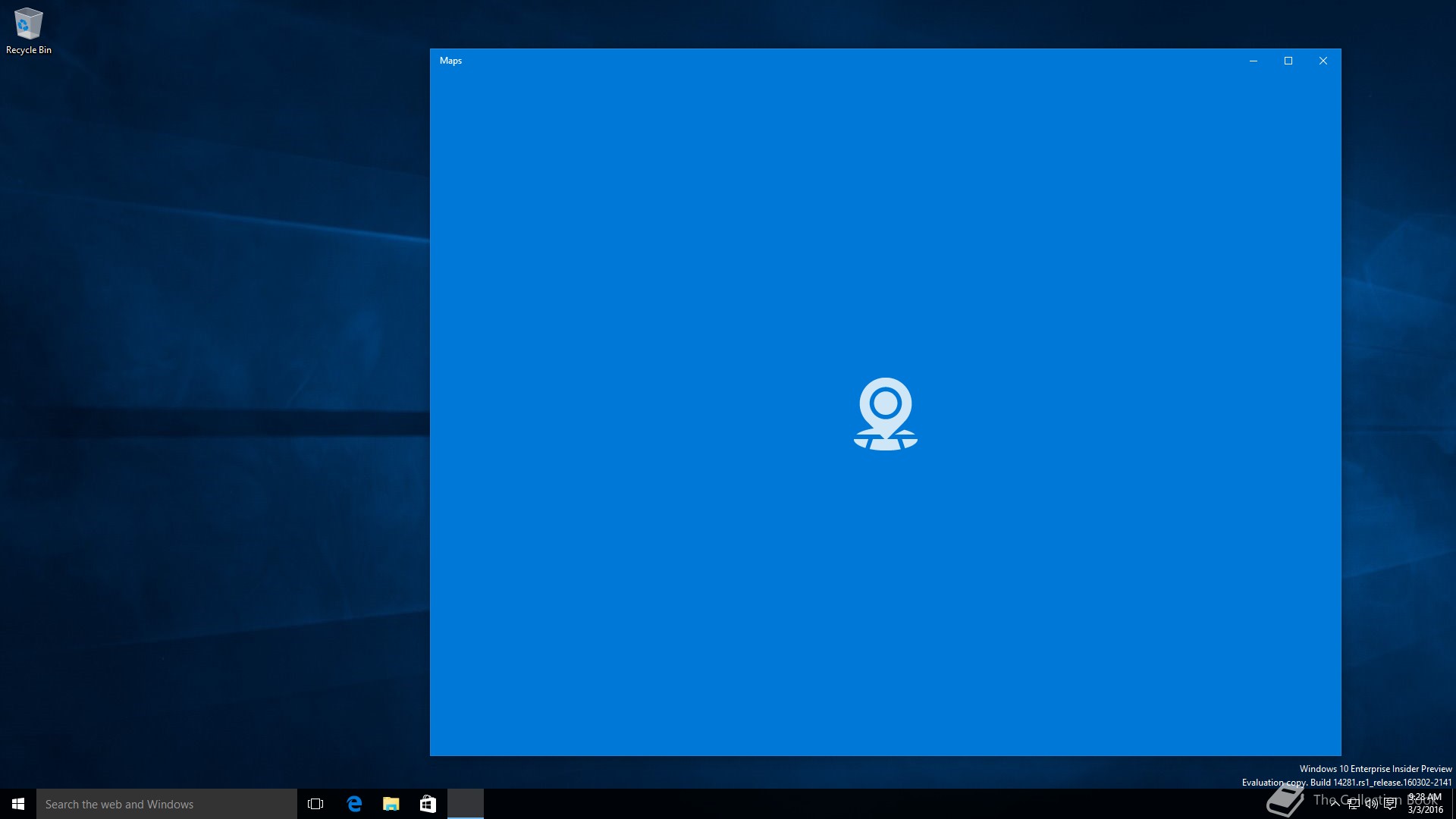Image resolution: width=1456 pixels, height=819 pixels.
Task: Close the Maps window
Action: coord(1323,61)
